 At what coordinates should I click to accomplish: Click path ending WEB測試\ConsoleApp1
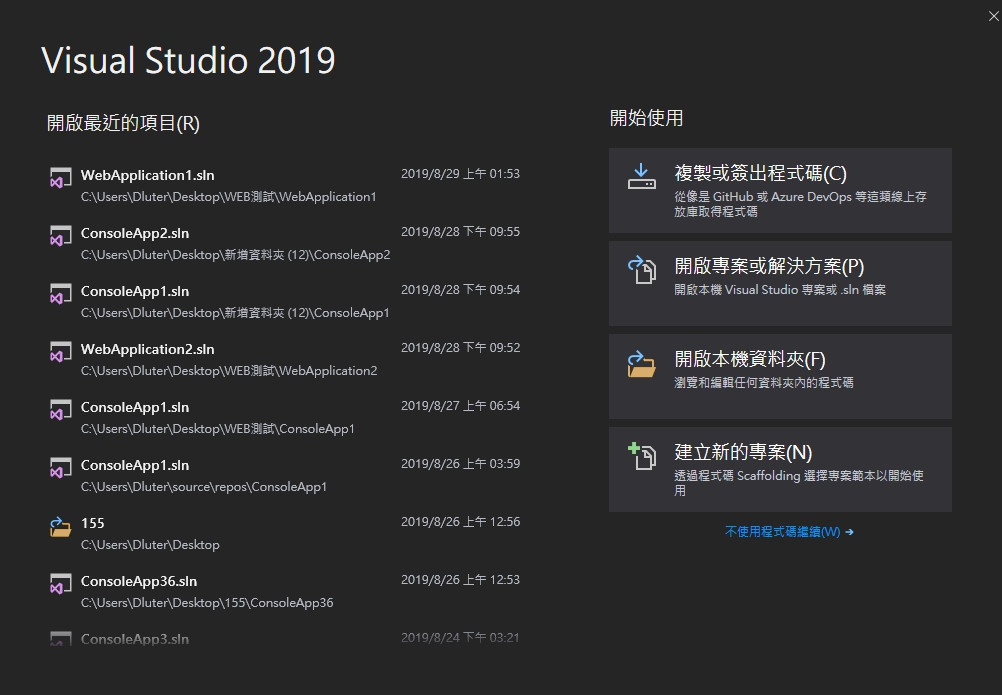point(217,429)
